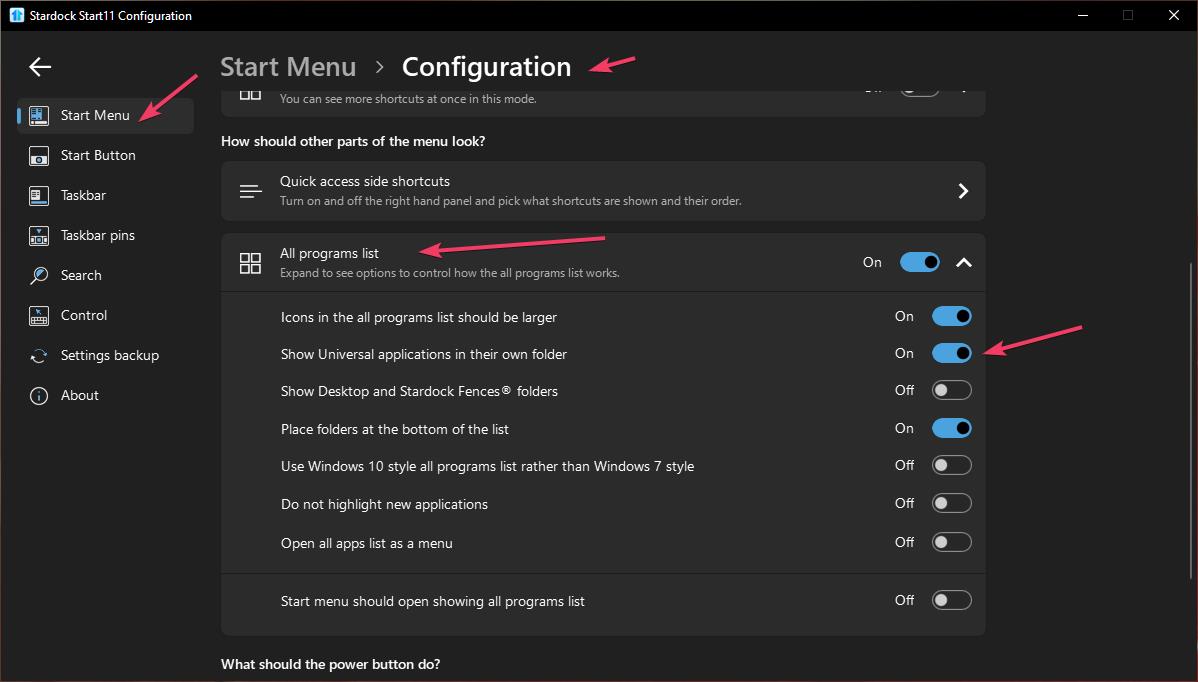Disable larger icons in all programs list

951,316
